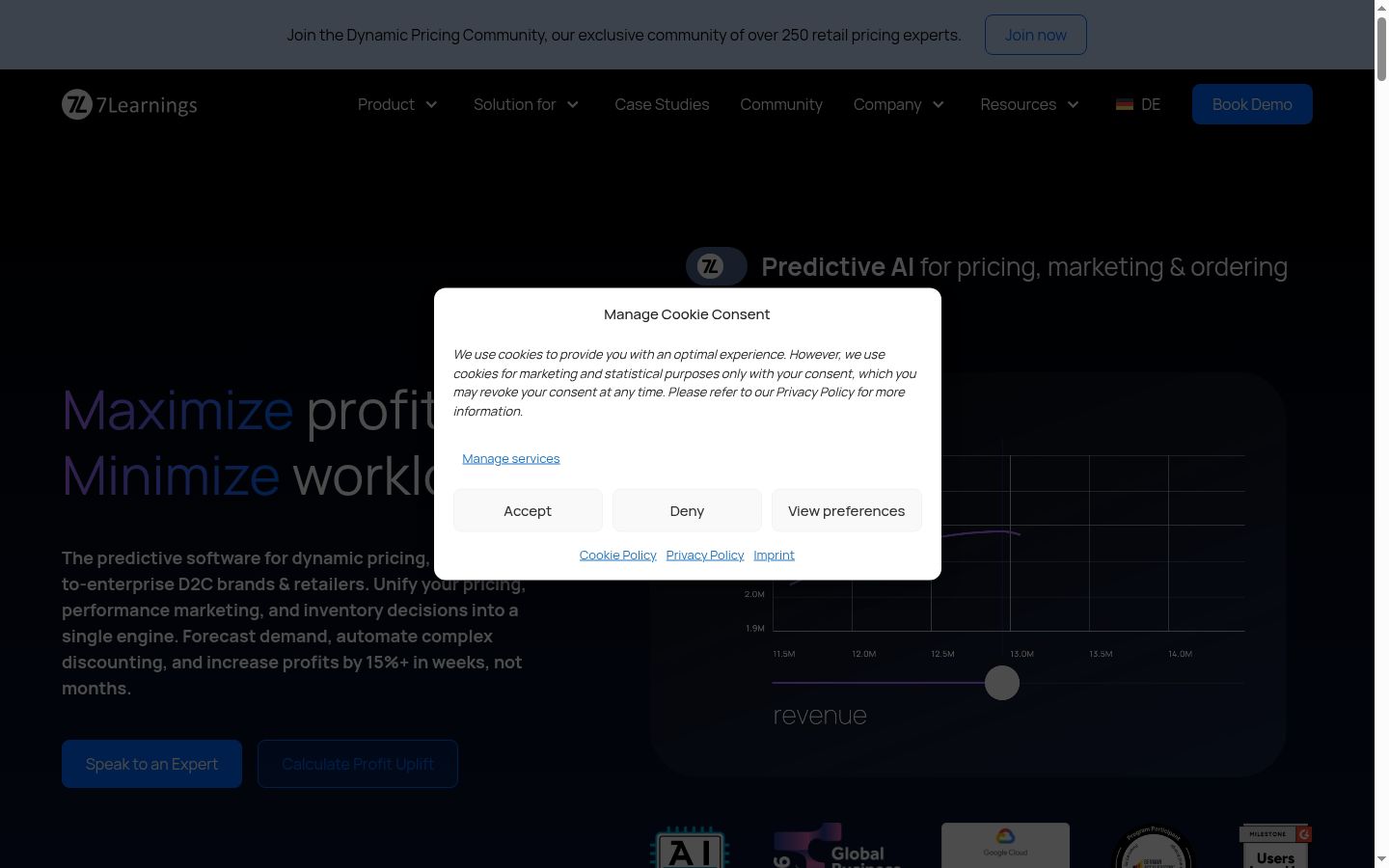Expand the Product dropdown menu
This screenshot has height=868, width=1389.
point(397,104)
